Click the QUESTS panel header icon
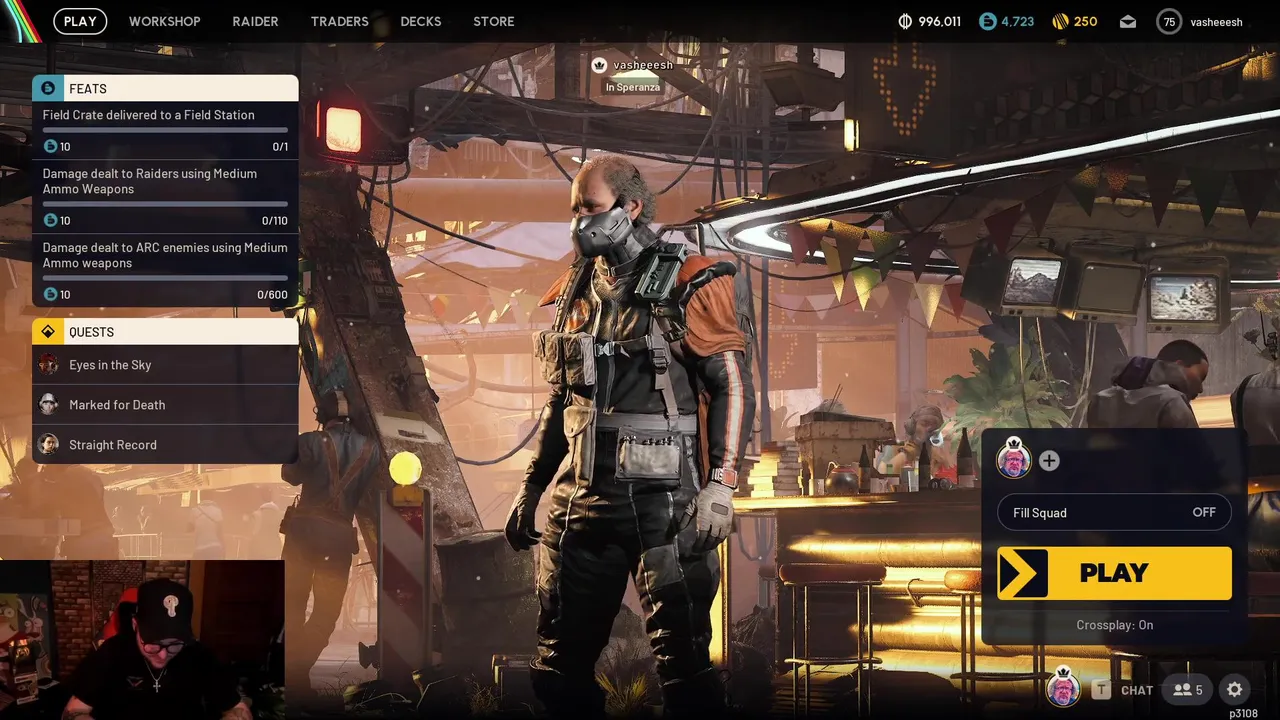 point(48,331)
